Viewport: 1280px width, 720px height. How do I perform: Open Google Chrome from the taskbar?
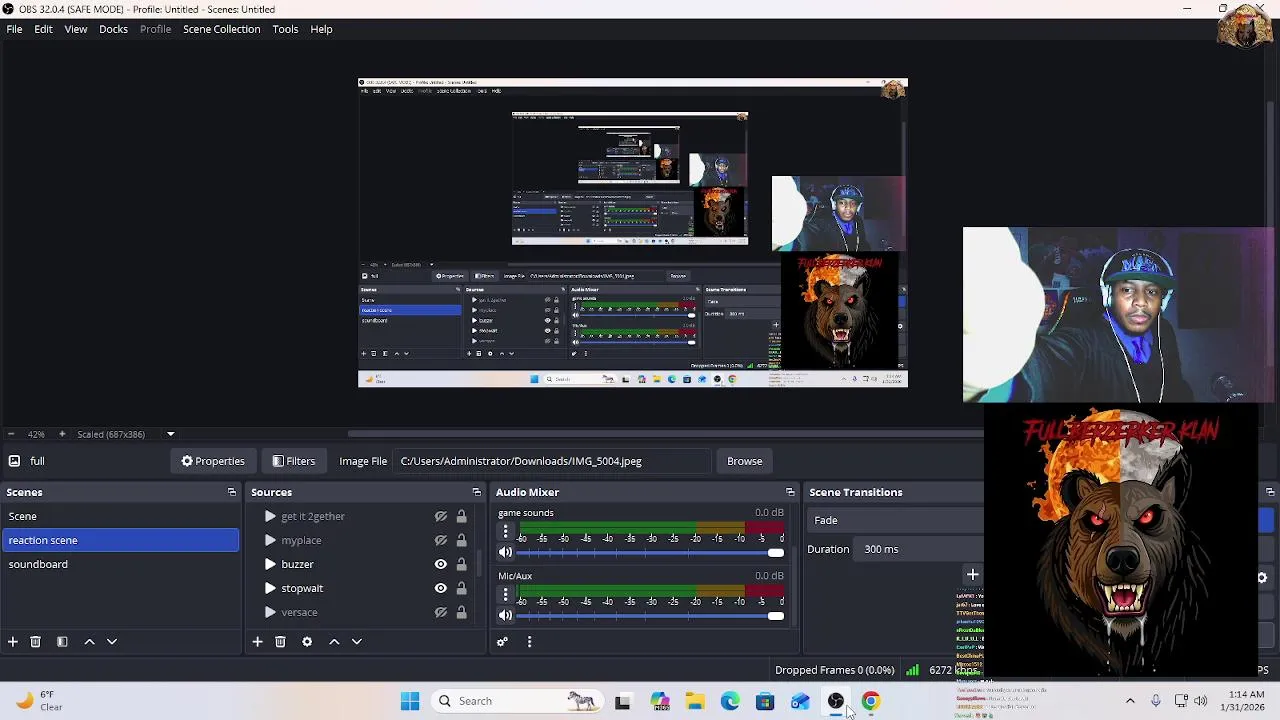870,701
